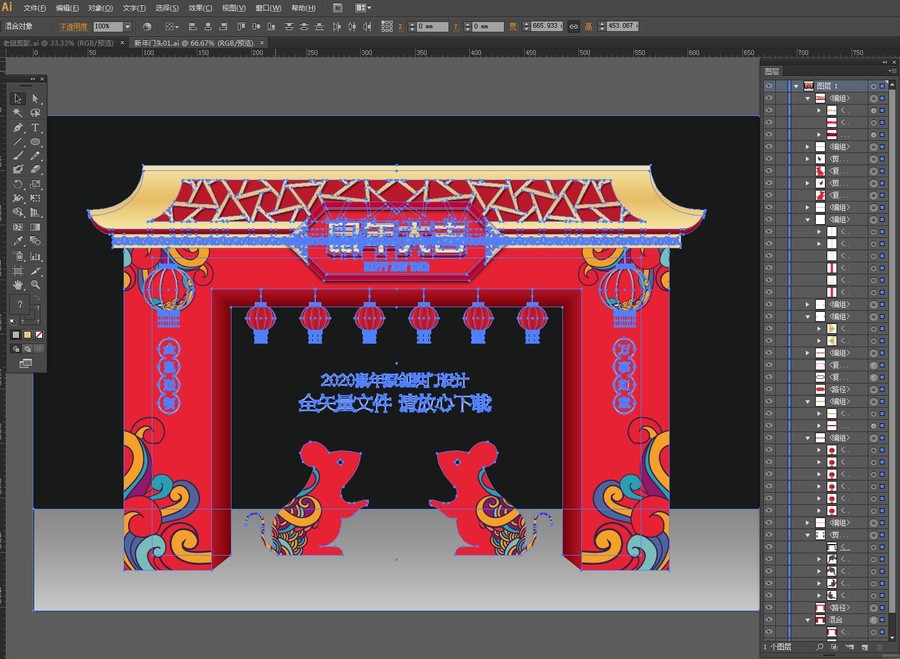
Task: Select the Artboard tool
Action: click(x=18, y=270)
